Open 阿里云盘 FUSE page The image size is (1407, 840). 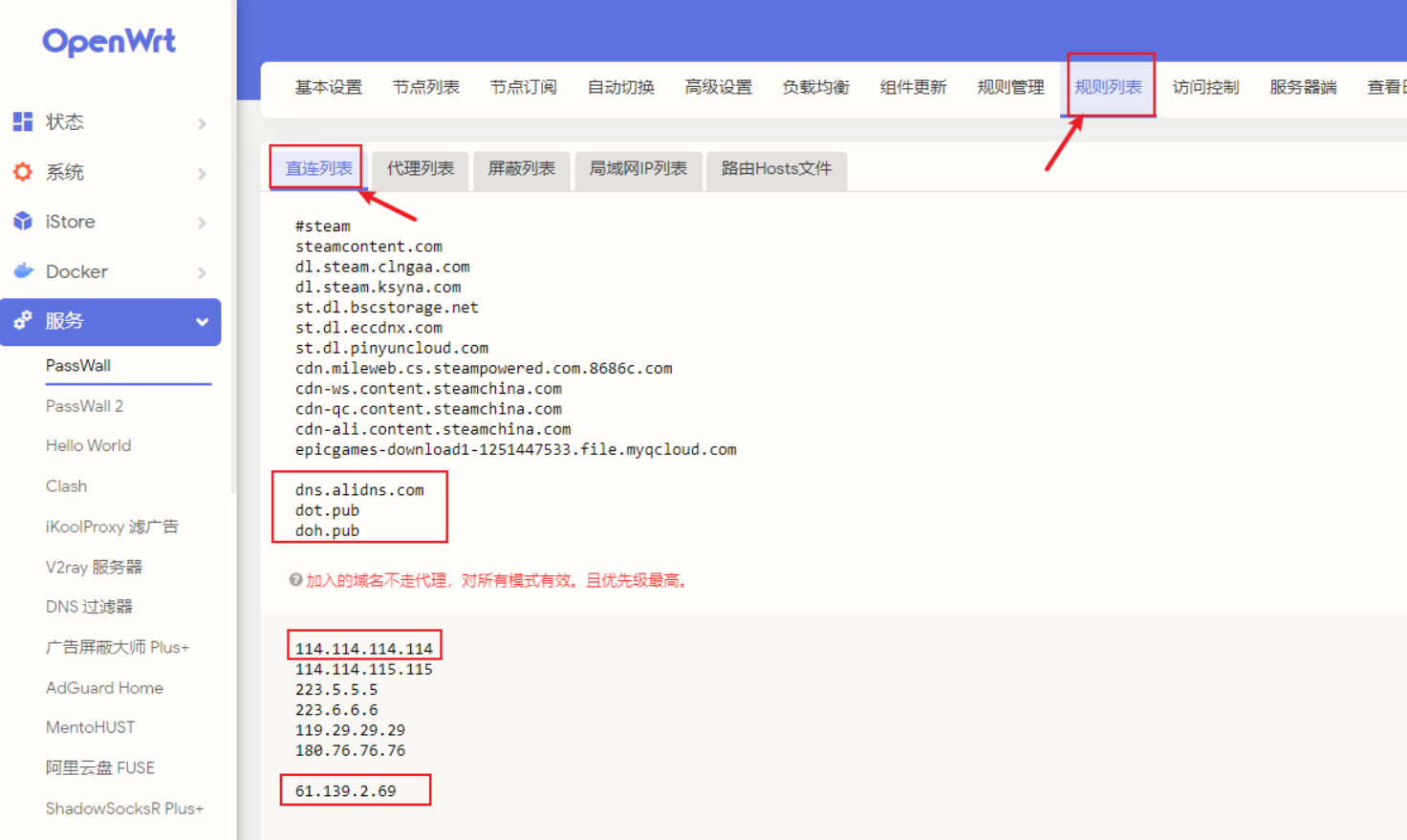point(100,767)
